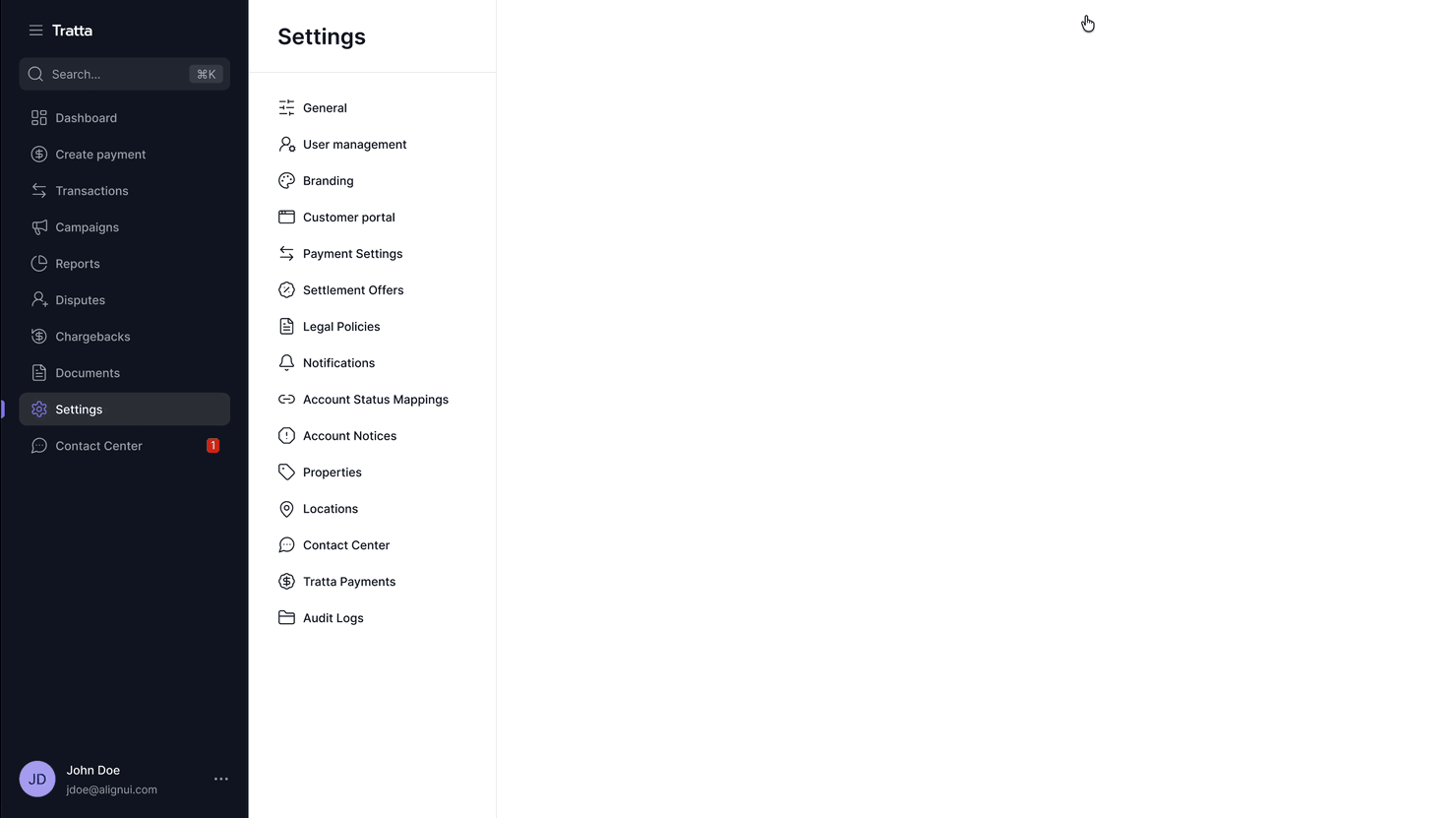
Task: Click the Chargebacks icon in sidebar
Action: (39, 337)
